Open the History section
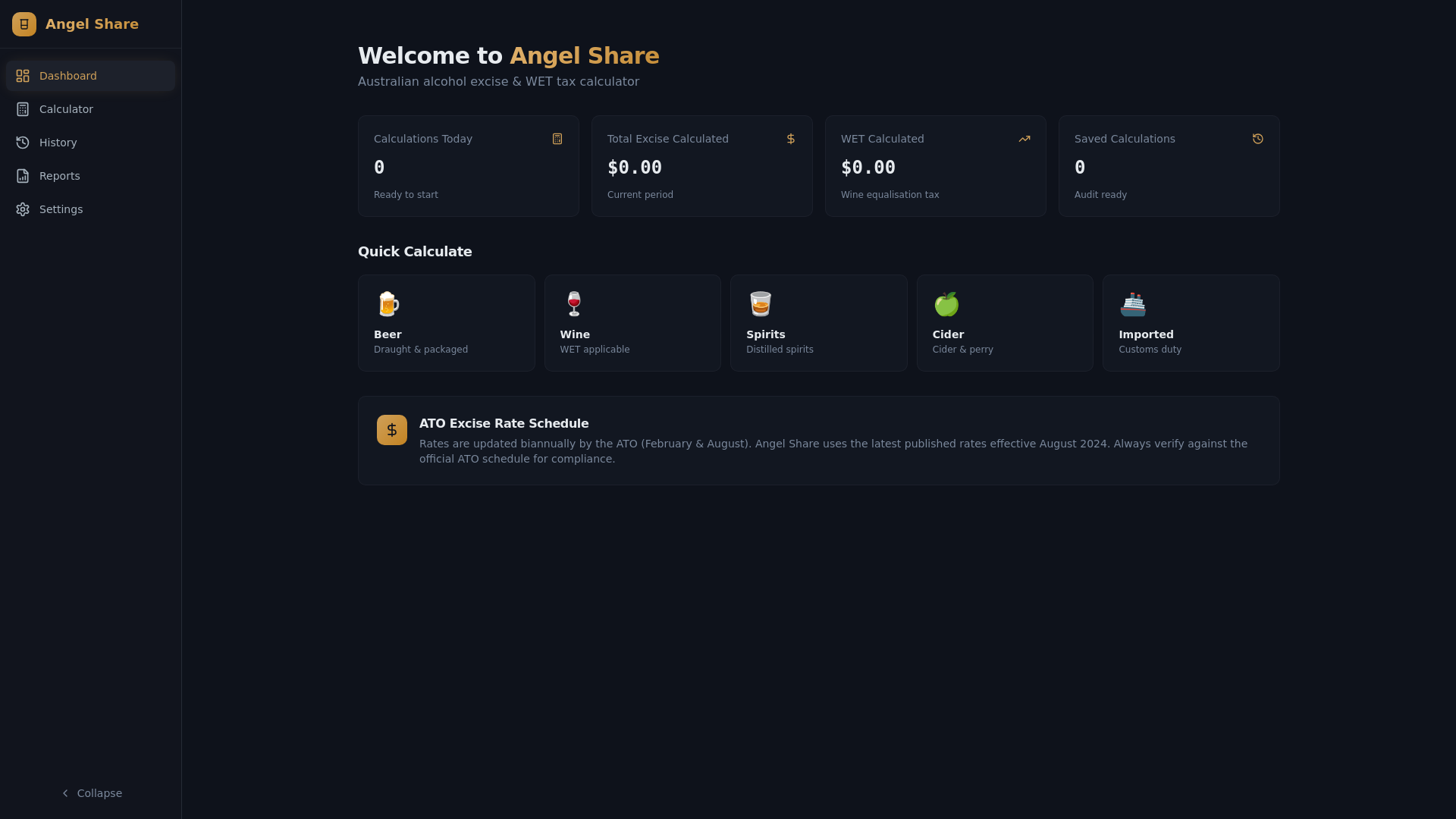 coord(90,143)
